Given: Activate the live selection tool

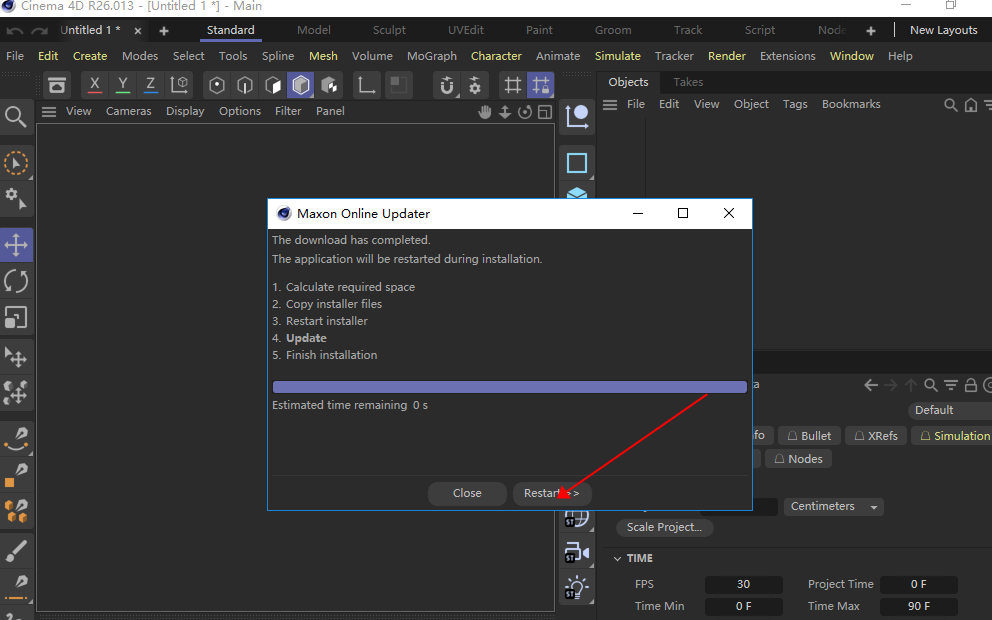Looking at the screenshot, I should click(16, 163).
